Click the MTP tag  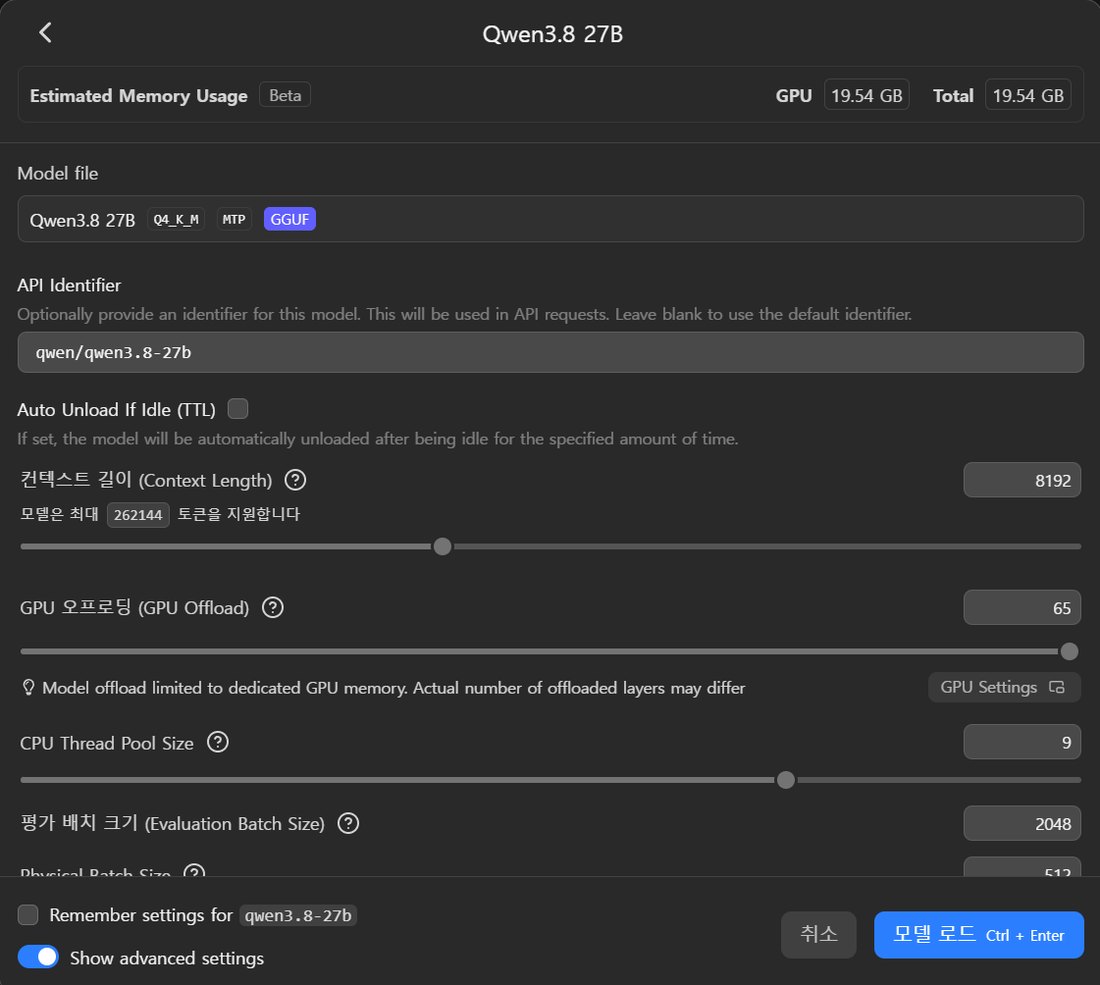234,220
